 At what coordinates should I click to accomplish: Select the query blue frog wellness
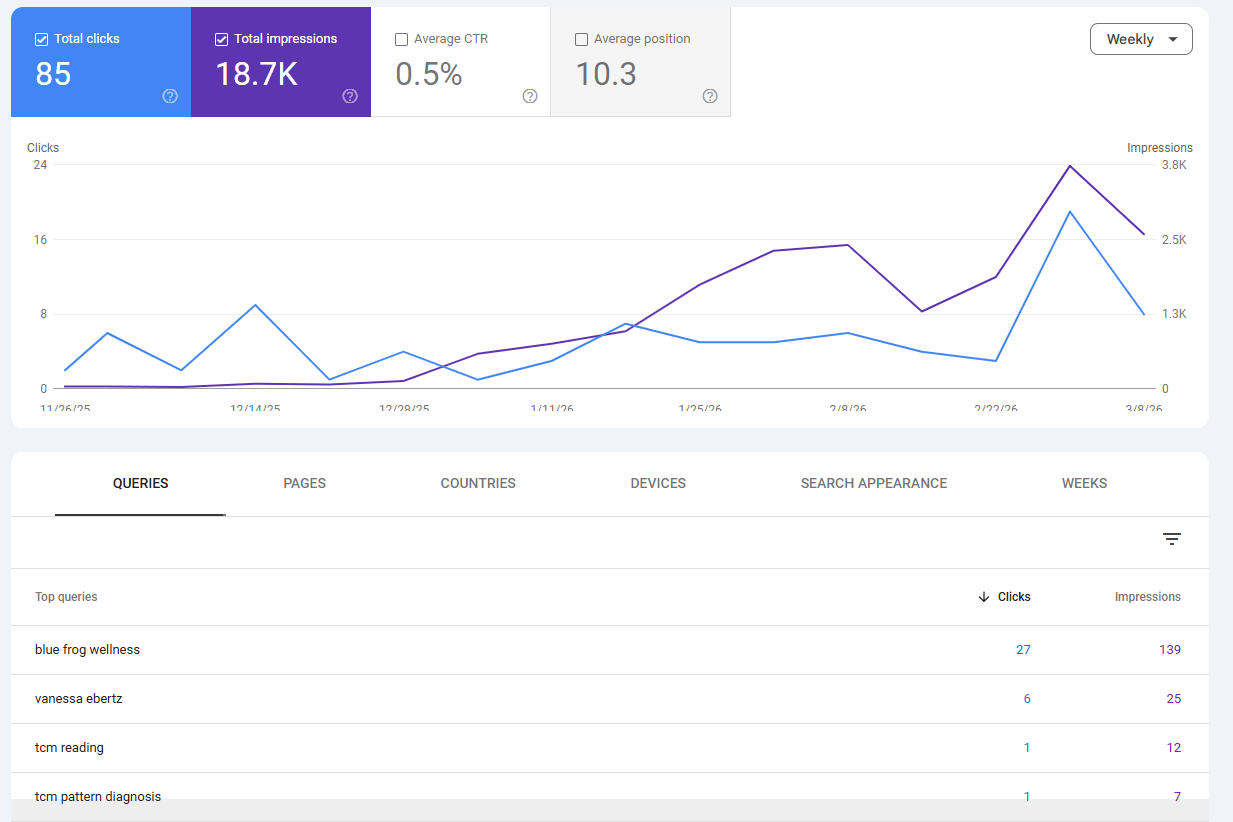coord(88,649)
